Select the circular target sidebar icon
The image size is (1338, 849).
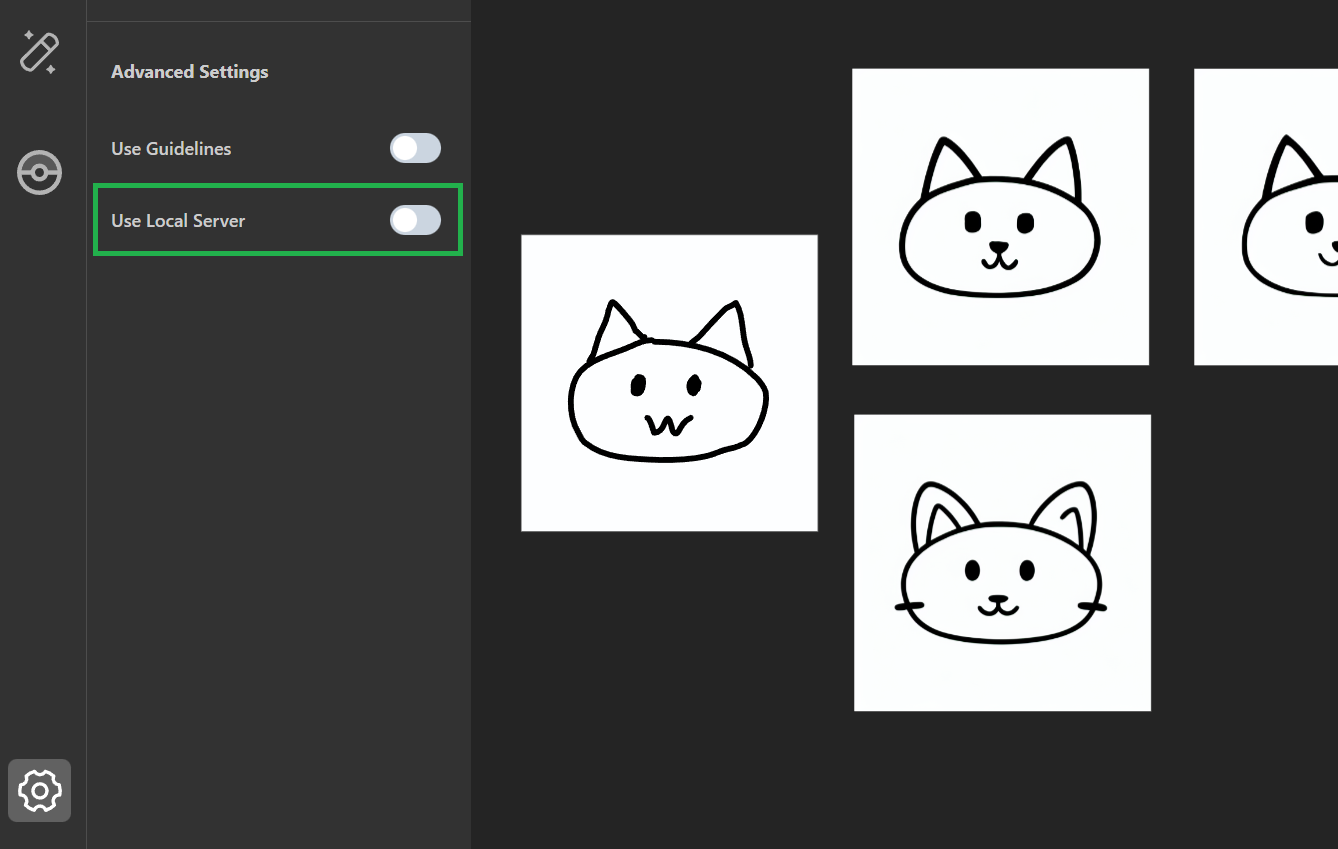(x=39, y=173)
